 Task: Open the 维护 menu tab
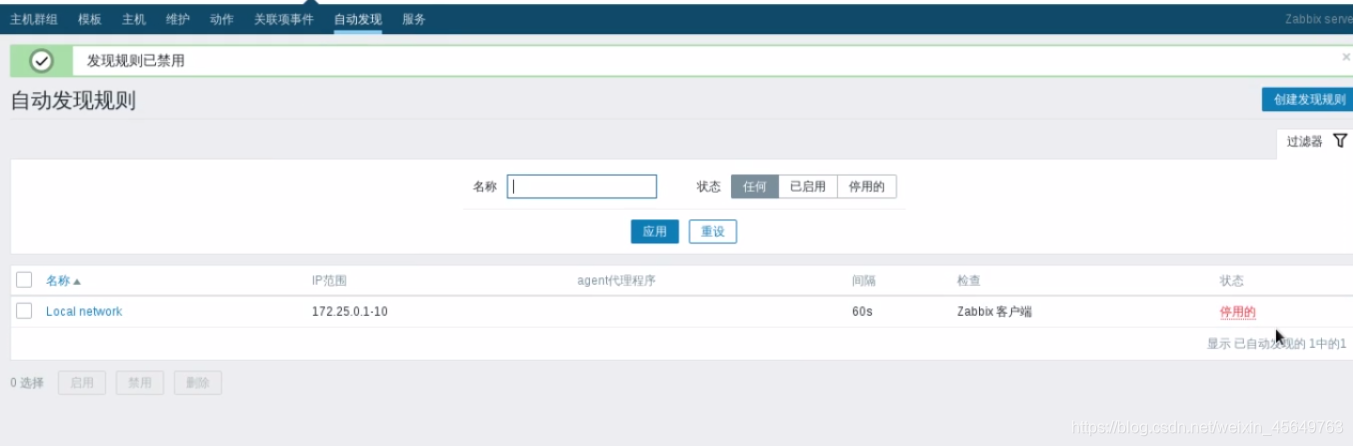coord(177,19)
